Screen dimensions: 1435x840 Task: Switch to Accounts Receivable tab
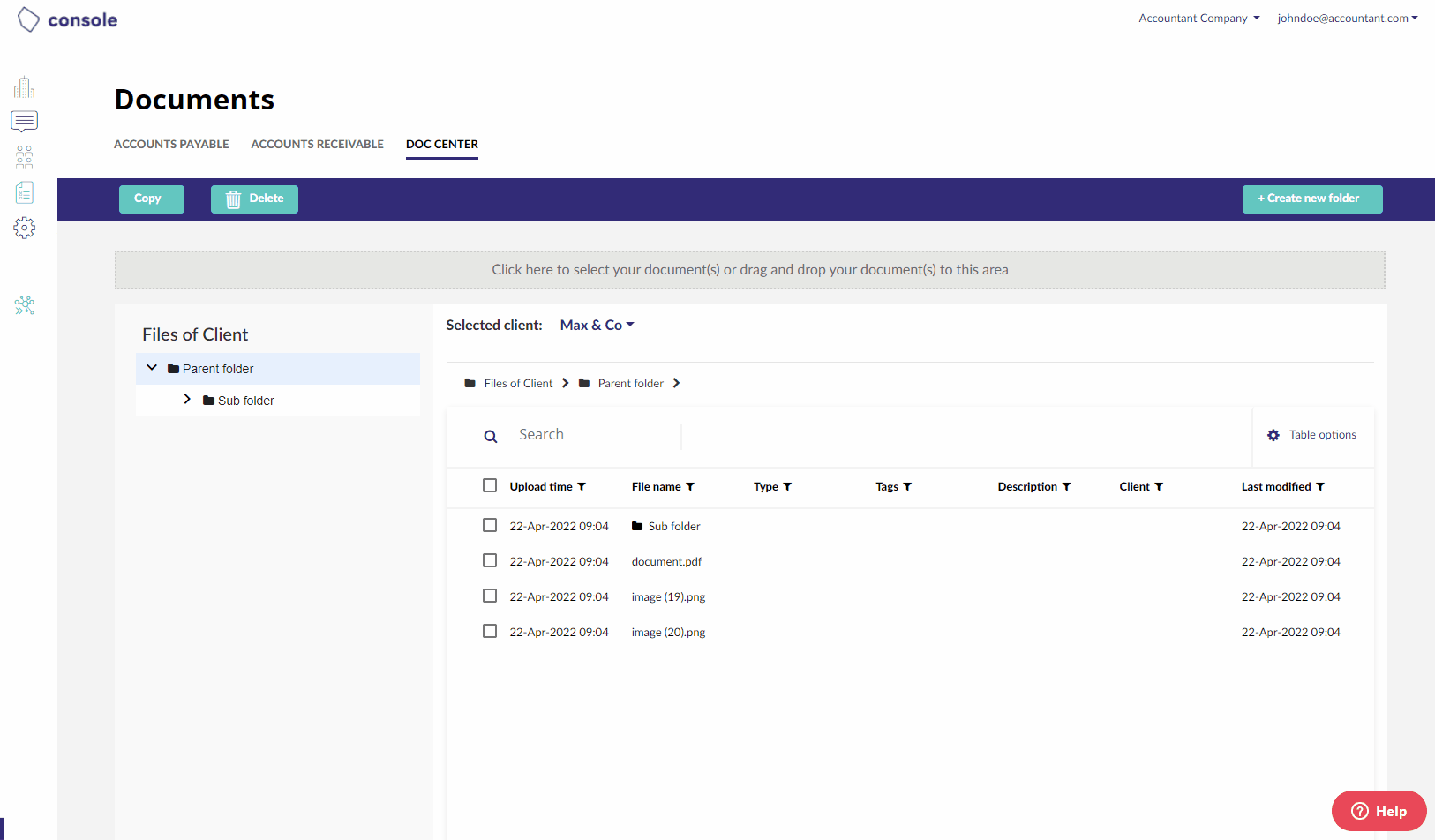[x=317, y=144]
